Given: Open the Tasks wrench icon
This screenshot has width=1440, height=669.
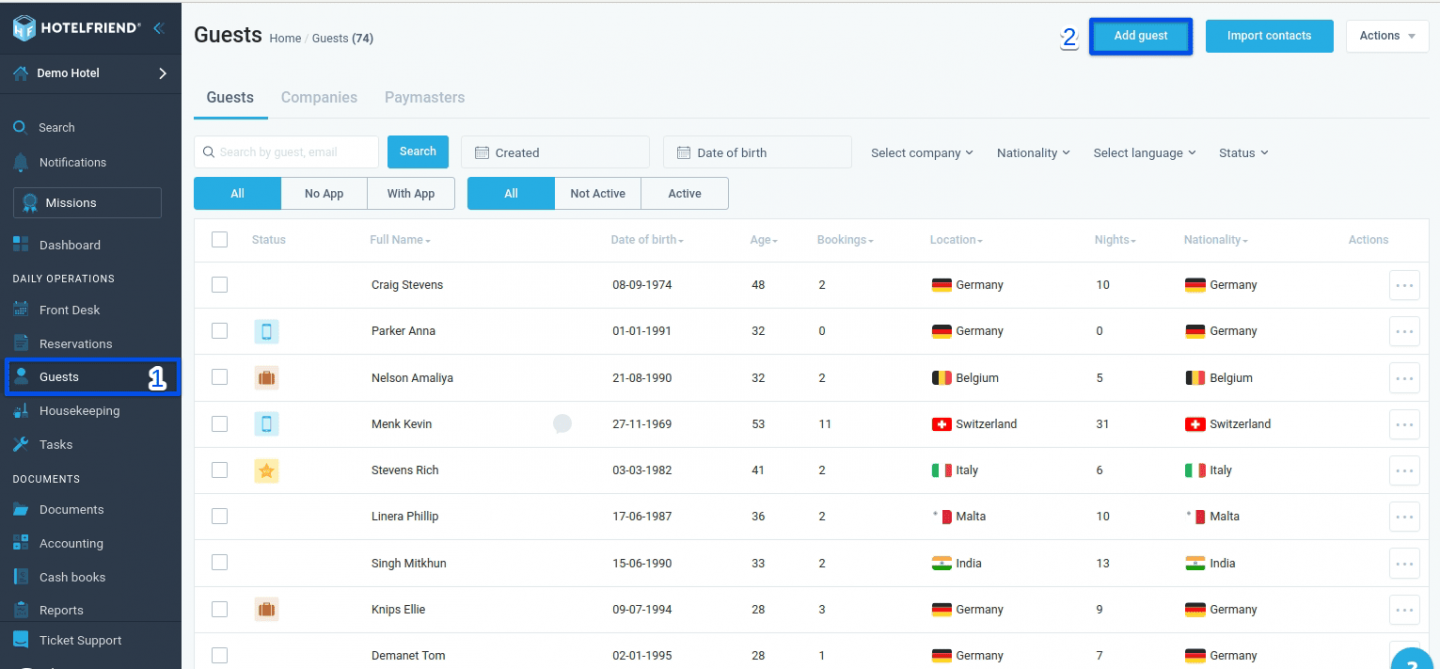Looking at the screenshot, I should 20,444.
